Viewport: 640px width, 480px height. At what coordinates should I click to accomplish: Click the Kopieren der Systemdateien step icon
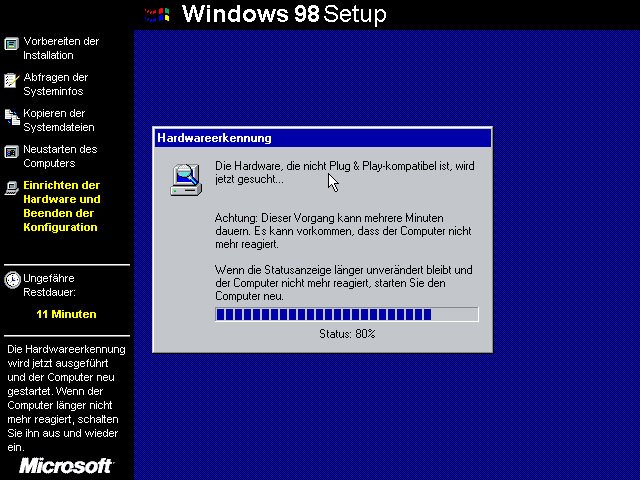pyautogui.click(x=11, y=116)
